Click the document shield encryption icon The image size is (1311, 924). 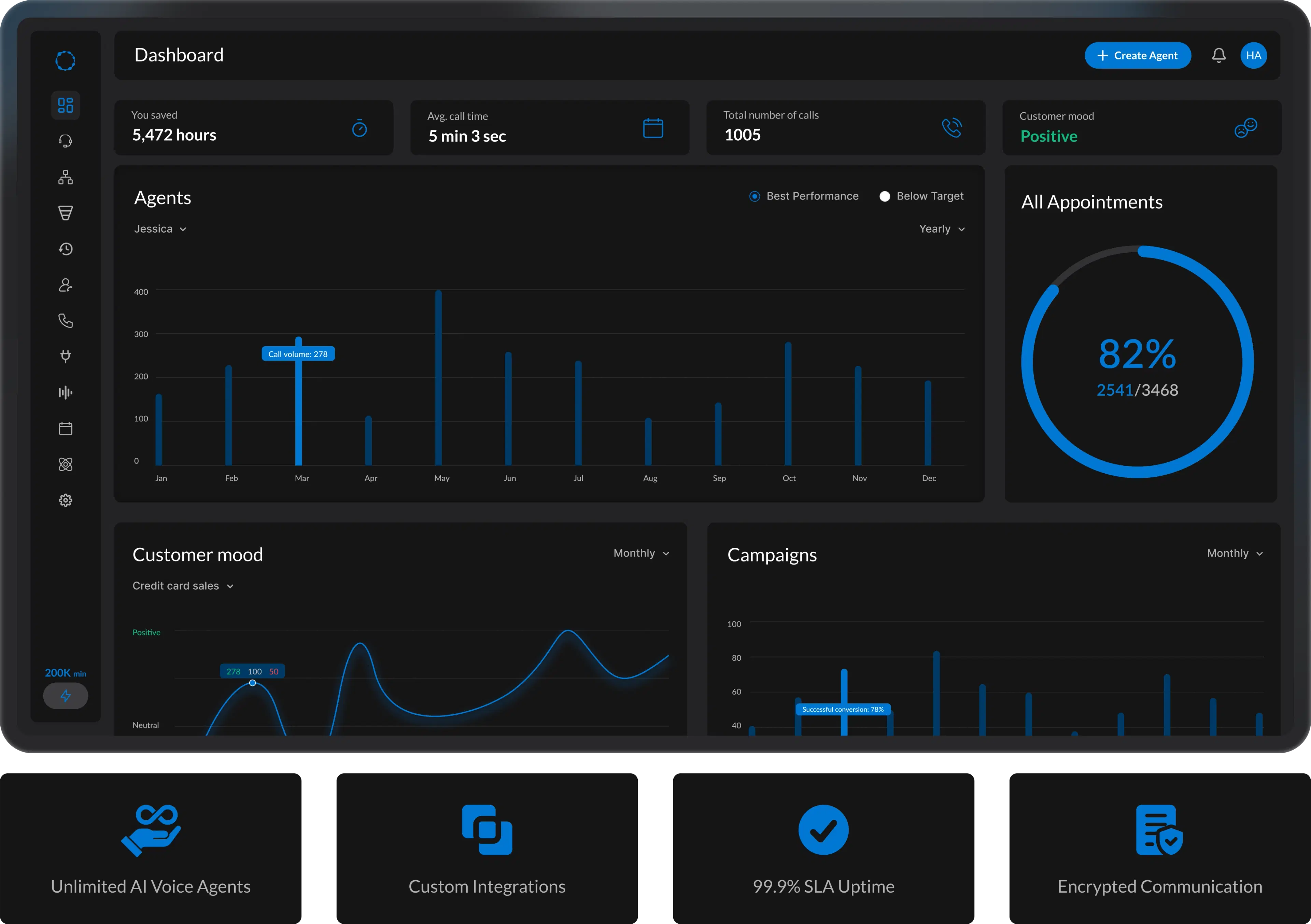tap(1160, 830)
